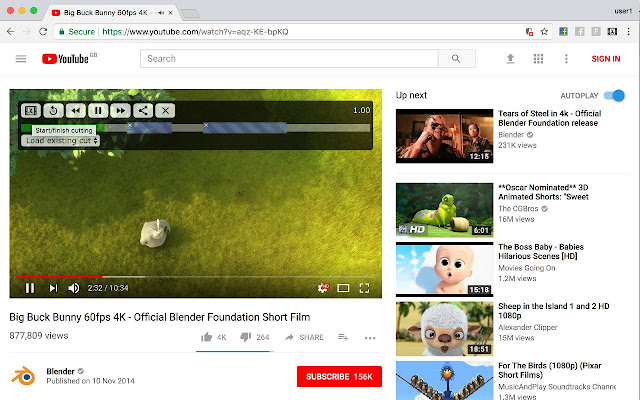Viewport: 640px width, 400px height.
Task: Open more actions ellipsis under video
Action: pyautogui.click(x=370, y=338)
